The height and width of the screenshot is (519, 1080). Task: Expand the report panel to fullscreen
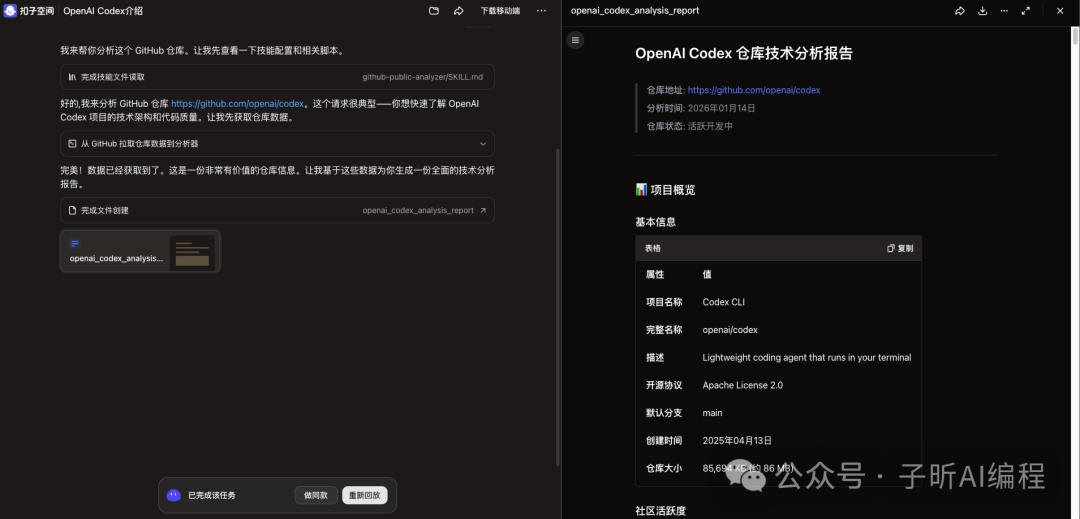click(1025, 11)
